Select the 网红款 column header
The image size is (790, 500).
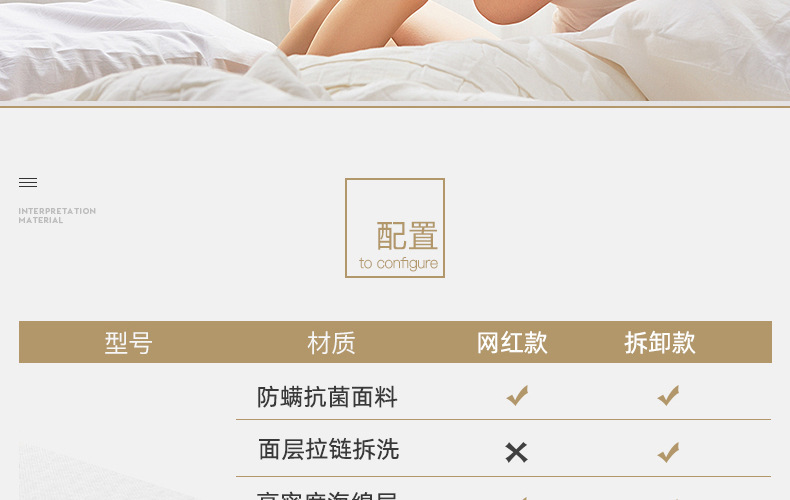[512, 343]
